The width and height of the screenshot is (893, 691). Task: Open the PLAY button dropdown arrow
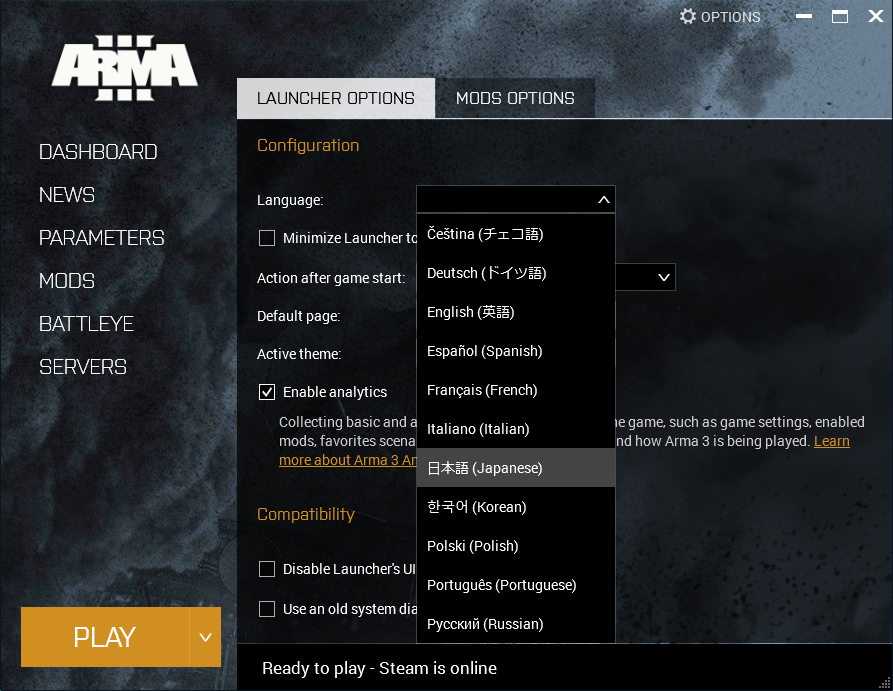205,637
